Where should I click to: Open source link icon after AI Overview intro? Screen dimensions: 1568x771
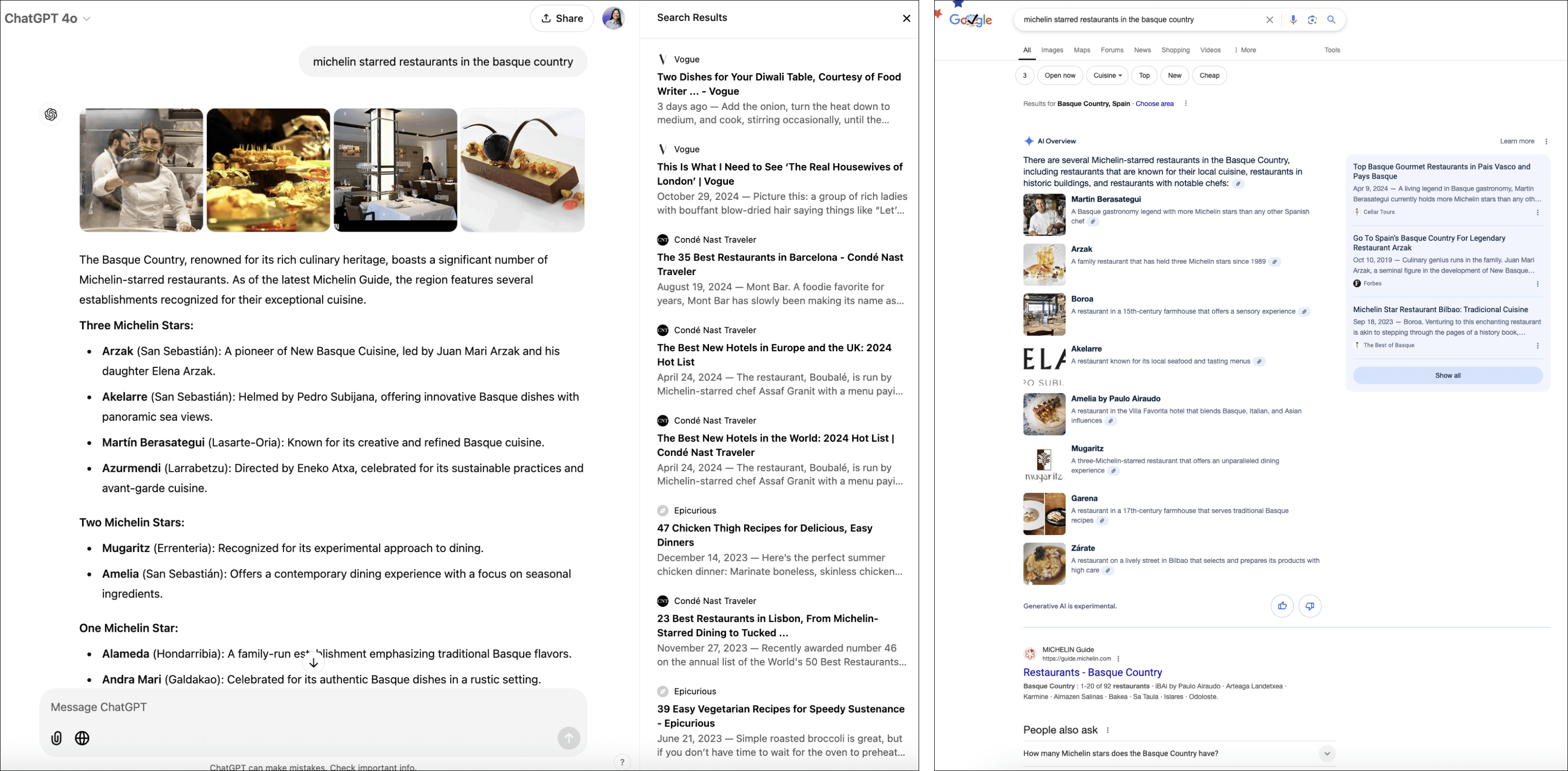click(x=1238, y=184)
